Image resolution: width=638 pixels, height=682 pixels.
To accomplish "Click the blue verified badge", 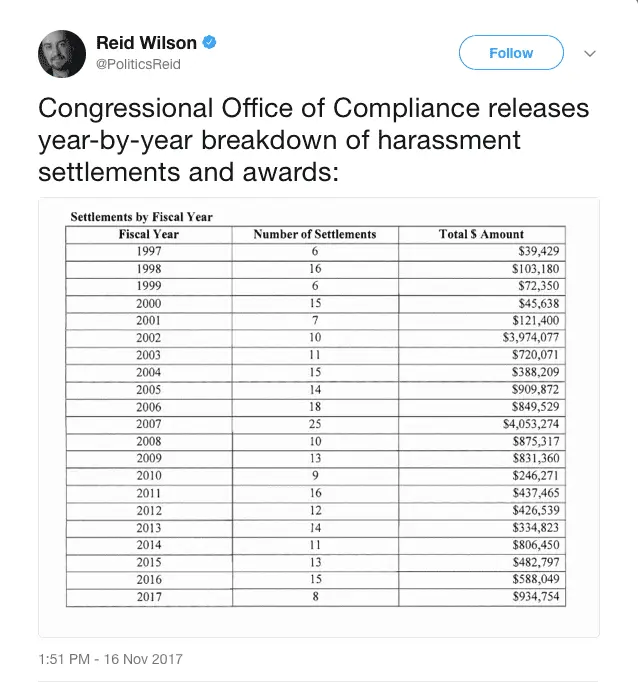I will [x=211, y=43].
